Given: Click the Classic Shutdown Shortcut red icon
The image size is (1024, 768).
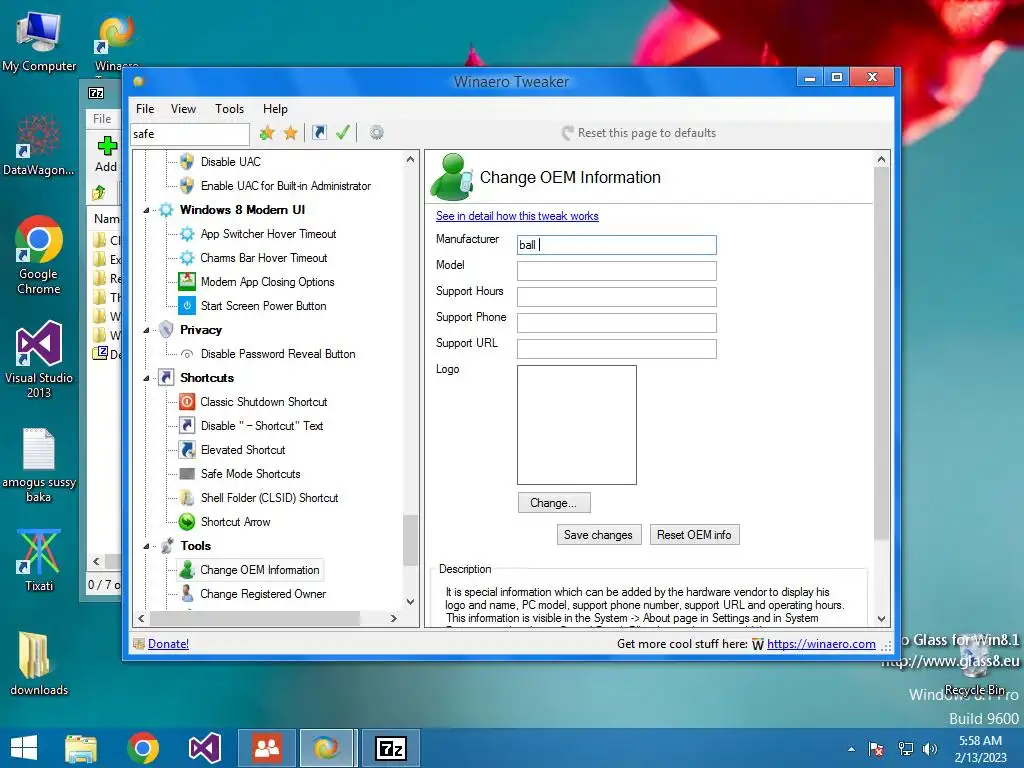Looking at the screenshot, I should click(187, 402).
